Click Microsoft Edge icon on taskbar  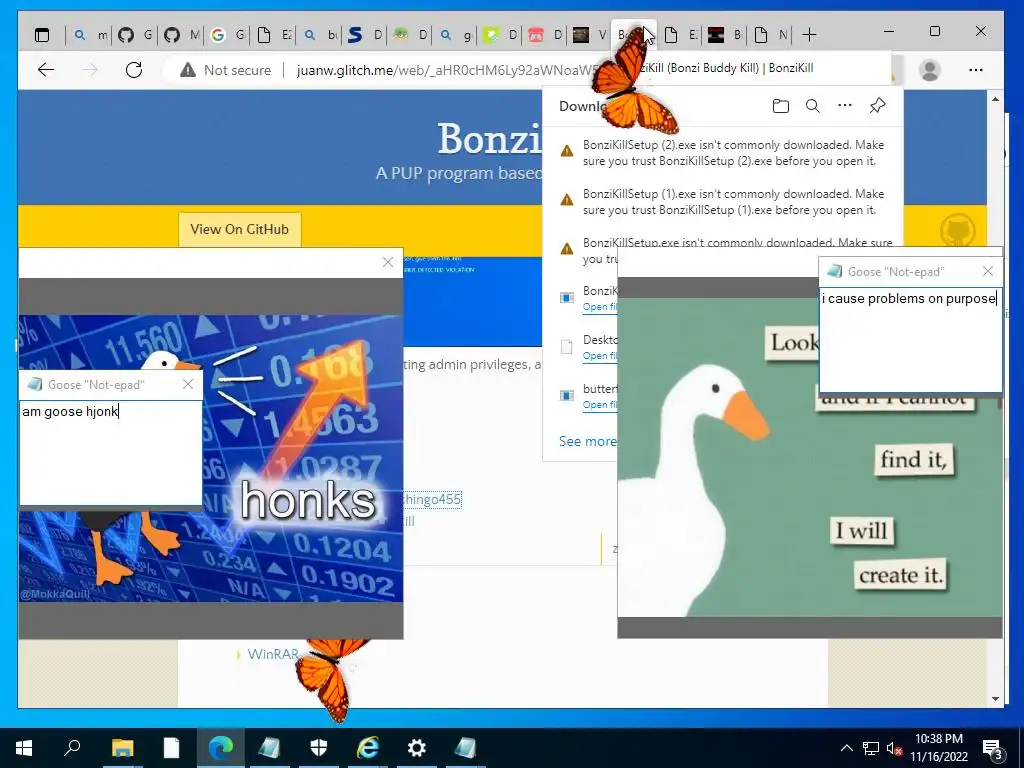(x=220, y=748)
